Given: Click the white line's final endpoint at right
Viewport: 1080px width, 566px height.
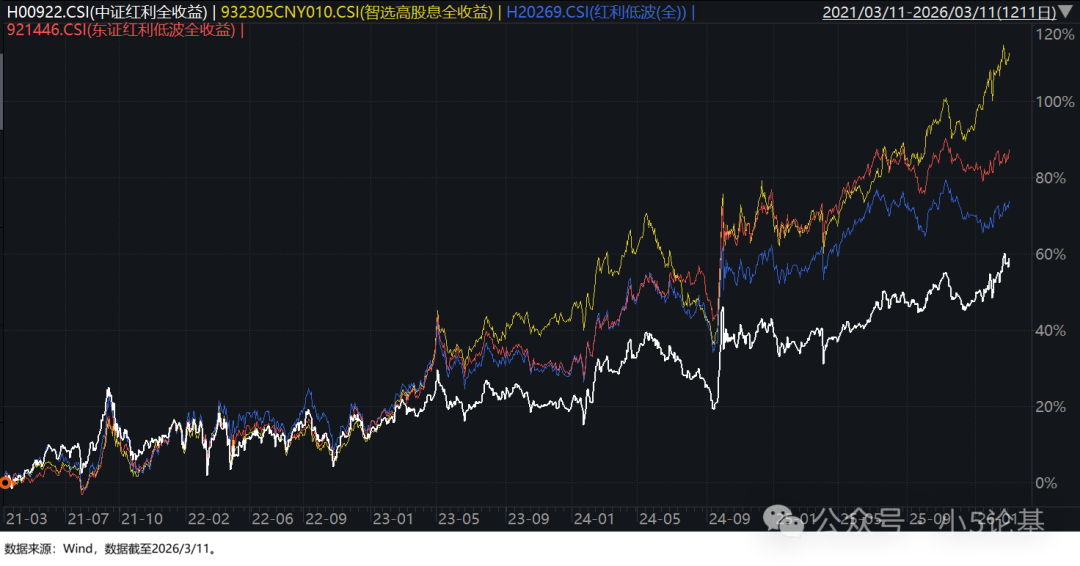Looking at the screenshot, I should click(1009, 262).
